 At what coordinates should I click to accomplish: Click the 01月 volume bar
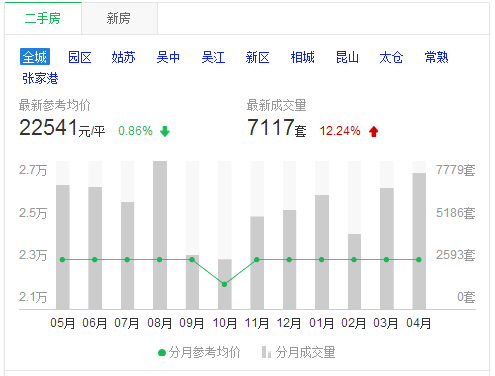click(322, 252)
